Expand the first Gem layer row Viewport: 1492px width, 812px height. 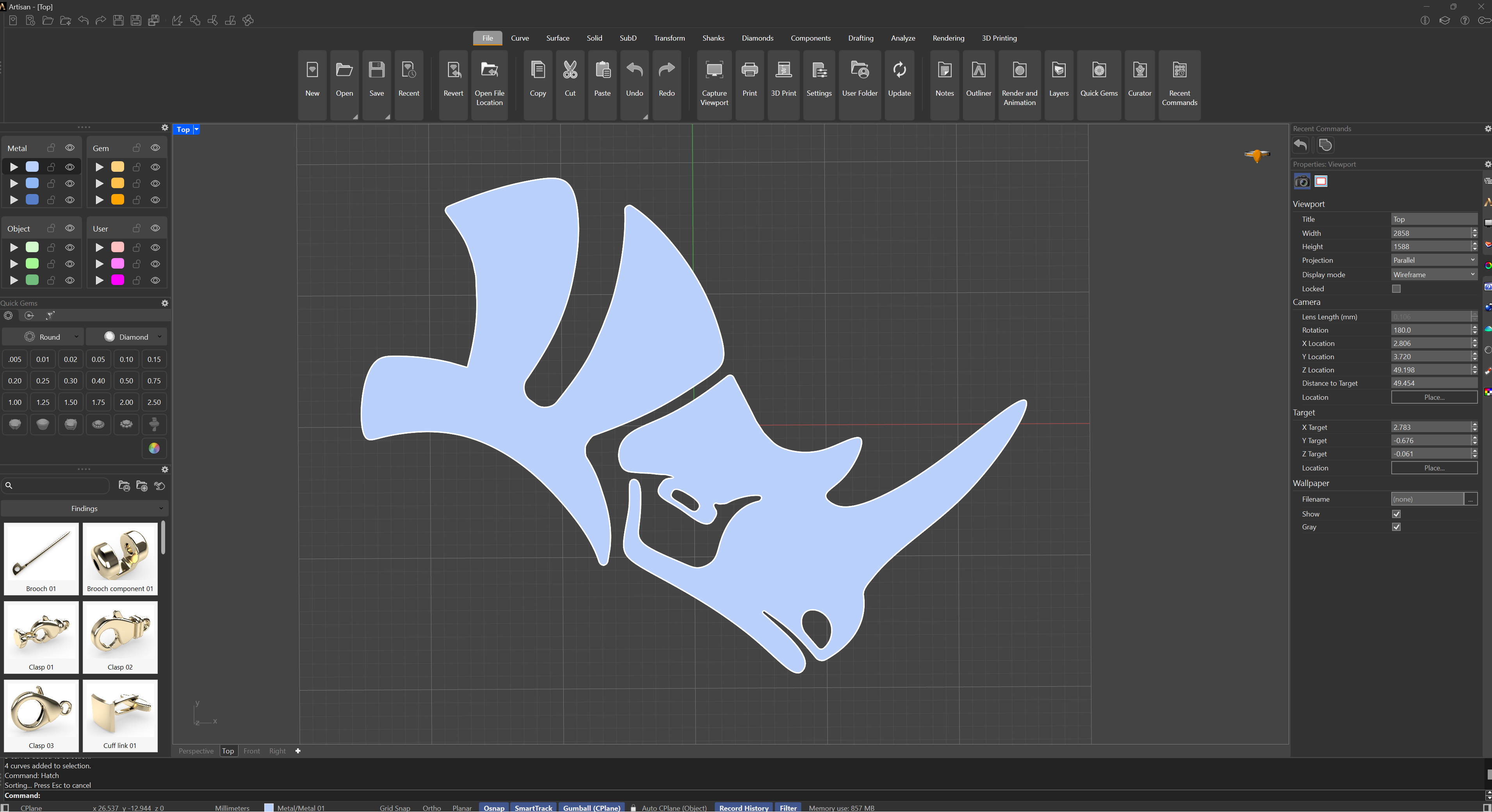coord(100,167)
